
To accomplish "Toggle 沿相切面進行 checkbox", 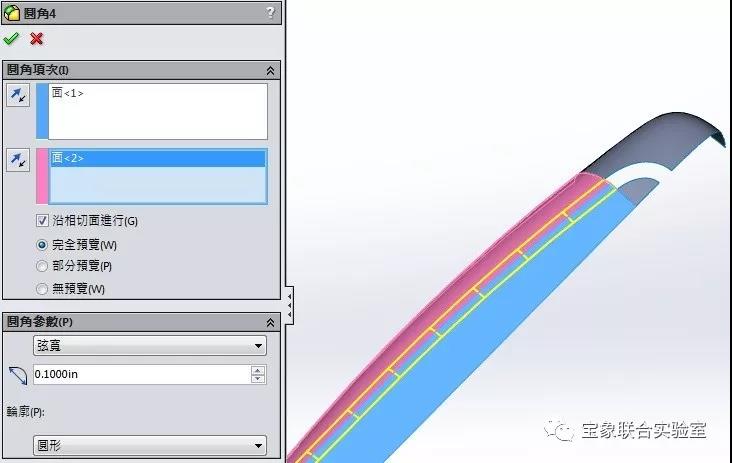I will (42, 220).
